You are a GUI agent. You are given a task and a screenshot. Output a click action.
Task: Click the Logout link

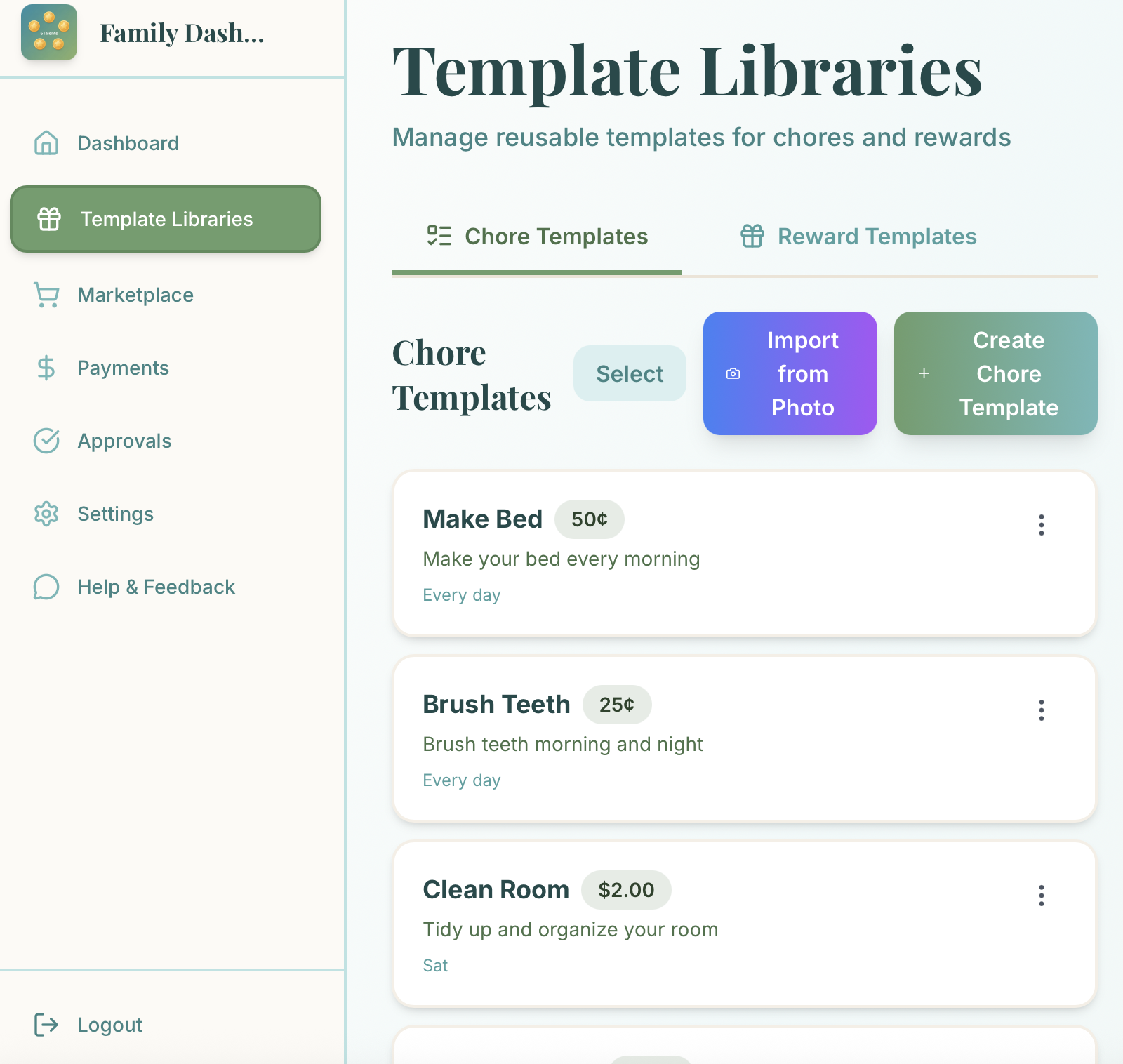pyautogui.click(x=109, y=1025)
